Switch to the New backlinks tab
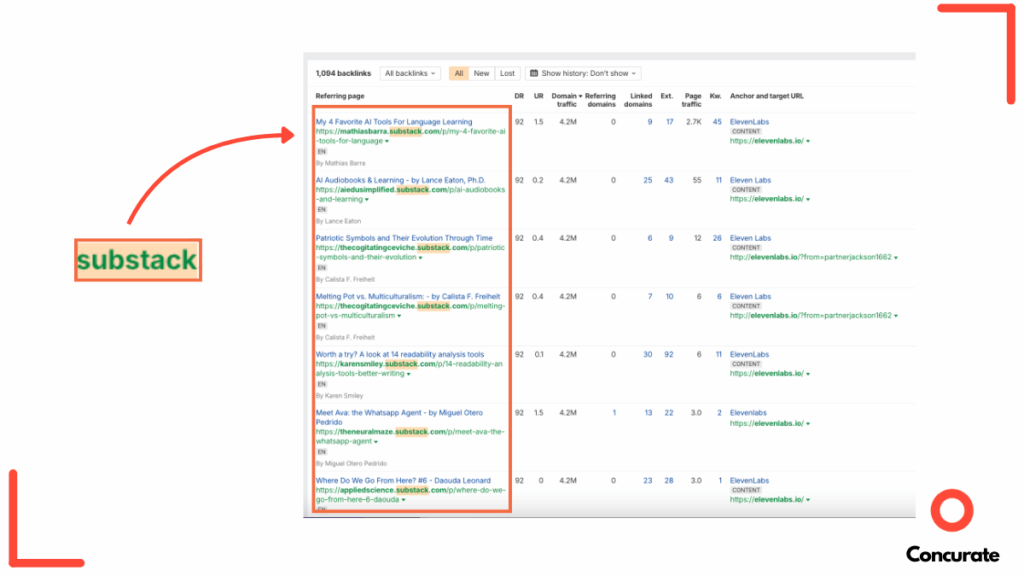The height and width of the screenshot is (576, 1024). pyautogui.click(x=481, y=73)
